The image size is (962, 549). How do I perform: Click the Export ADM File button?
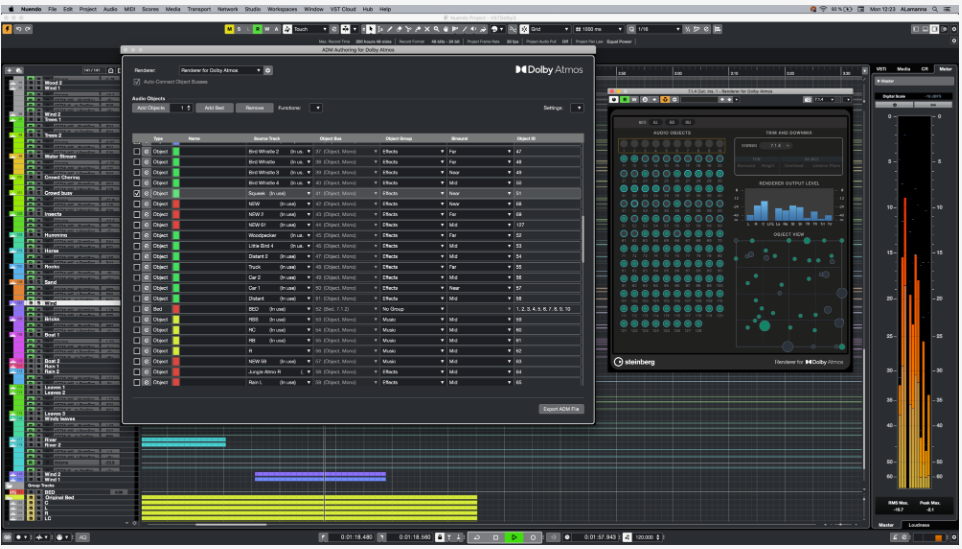pos(561,409)
